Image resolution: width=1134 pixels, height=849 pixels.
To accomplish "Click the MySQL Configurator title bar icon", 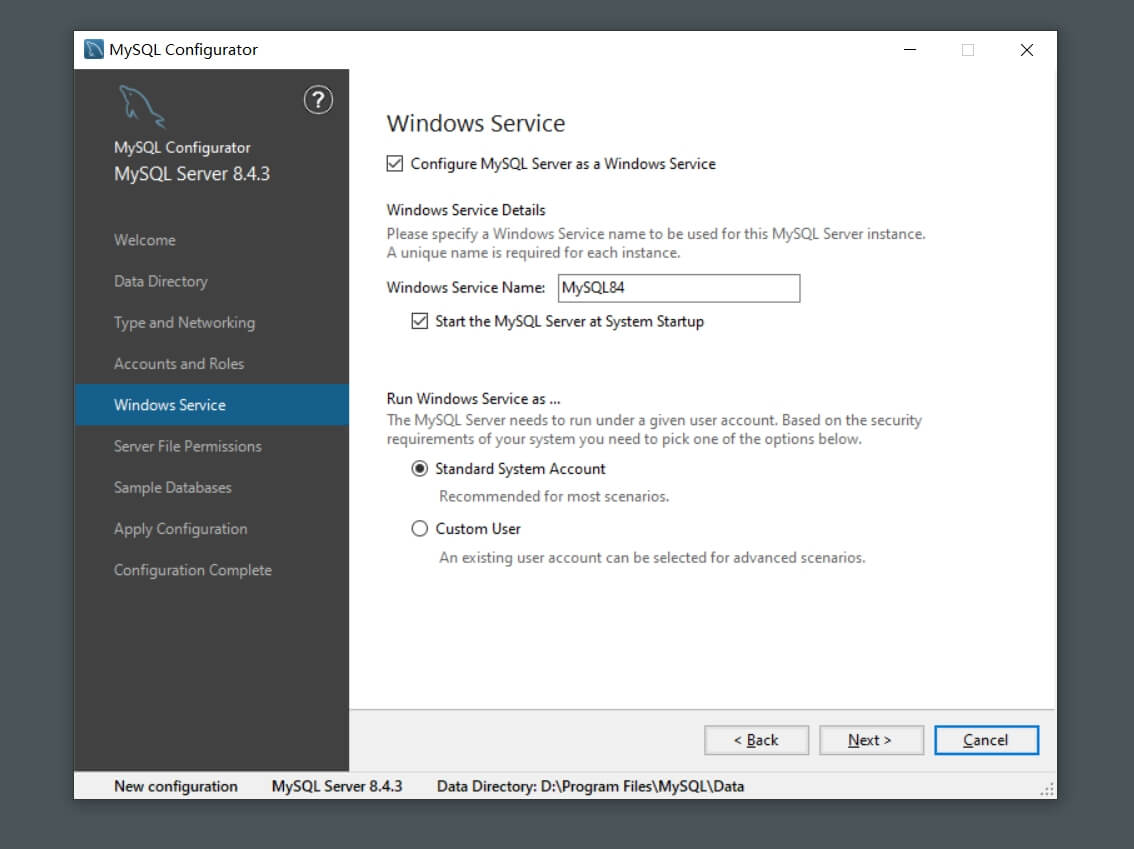I will [x=93, y=49].
